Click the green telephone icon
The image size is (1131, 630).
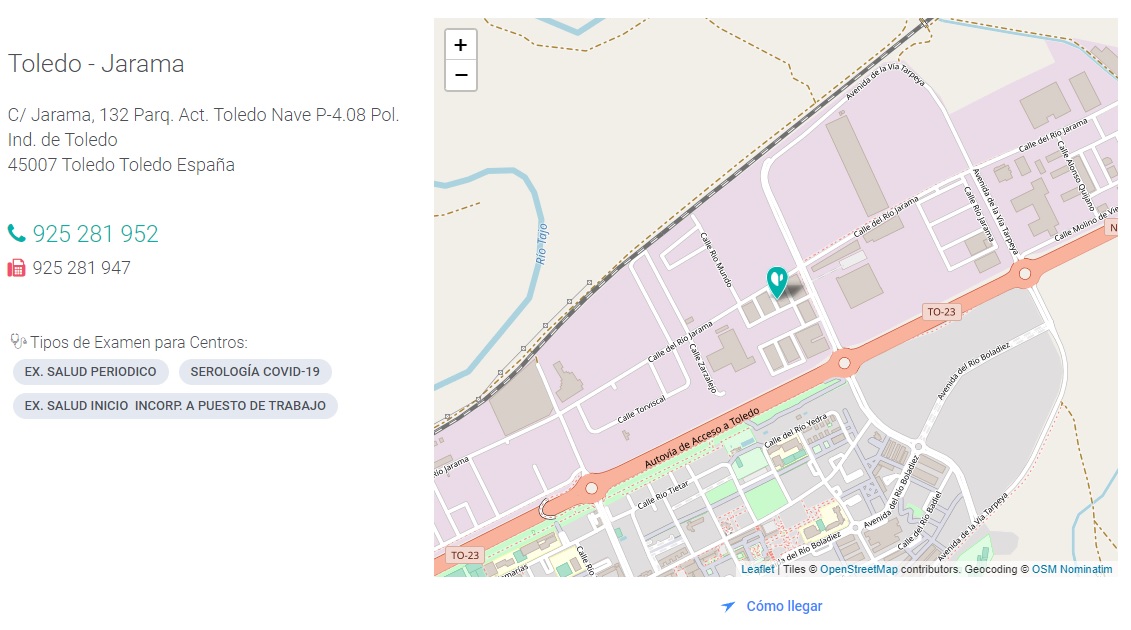[x=17, y=234]
